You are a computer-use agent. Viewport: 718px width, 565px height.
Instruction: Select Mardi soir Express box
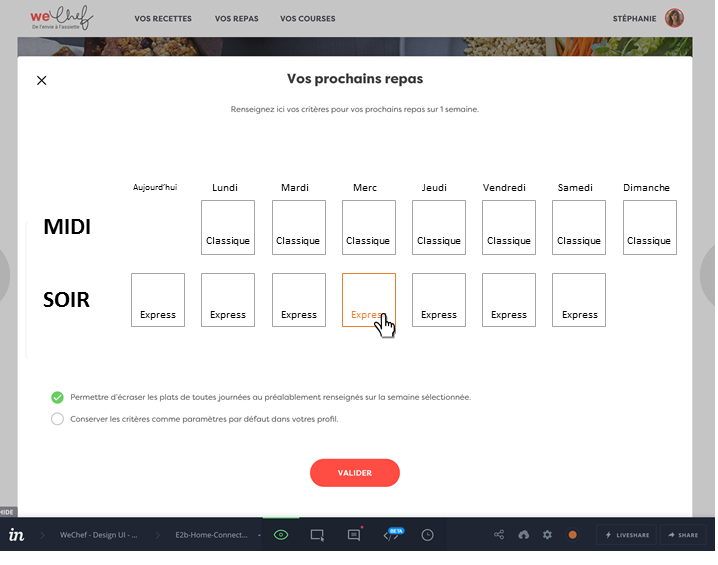click(x=299, y=300)
